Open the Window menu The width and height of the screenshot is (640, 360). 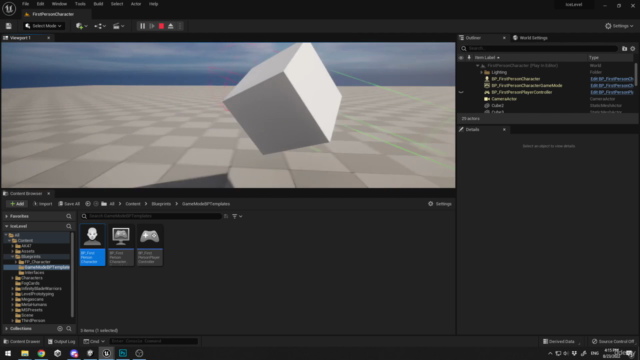pos(59,4)
